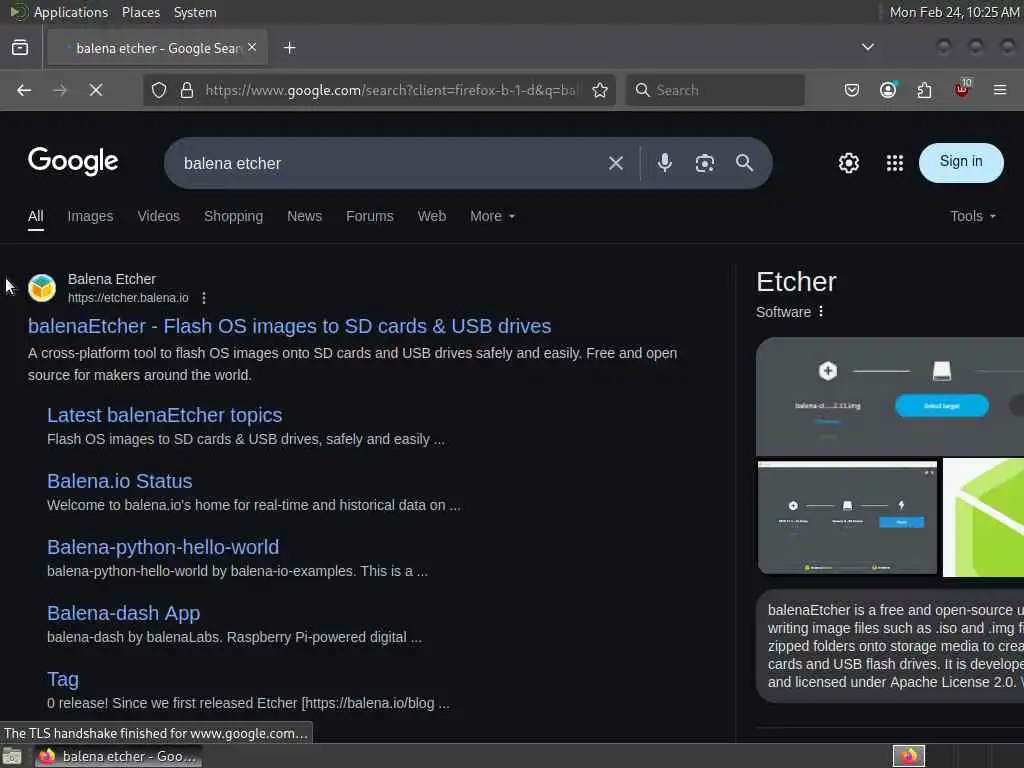The height and width of the screenshot is (768, 1024).
Task: Click the Etcher knowledge panel title
Action: [796, 282]
